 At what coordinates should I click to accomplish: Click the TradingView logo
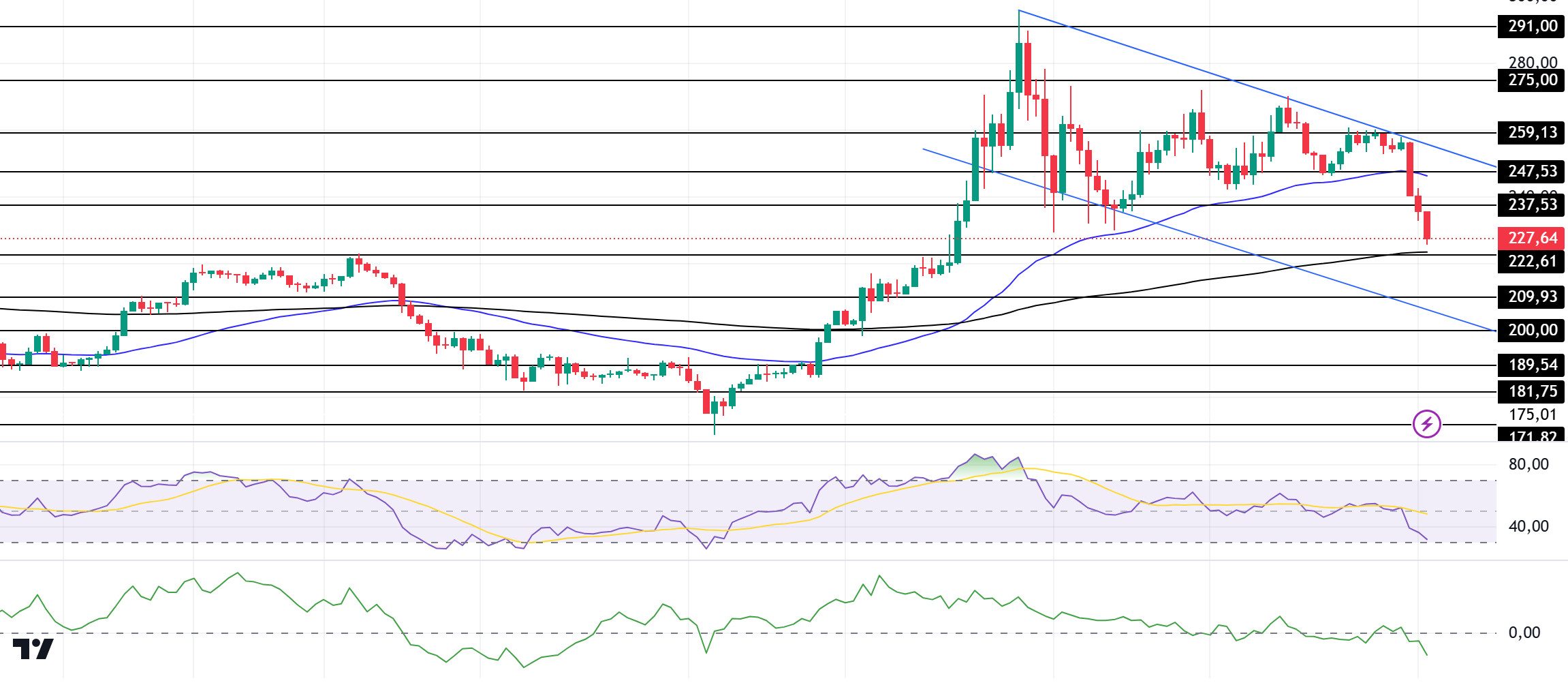(x=33, y=649)
